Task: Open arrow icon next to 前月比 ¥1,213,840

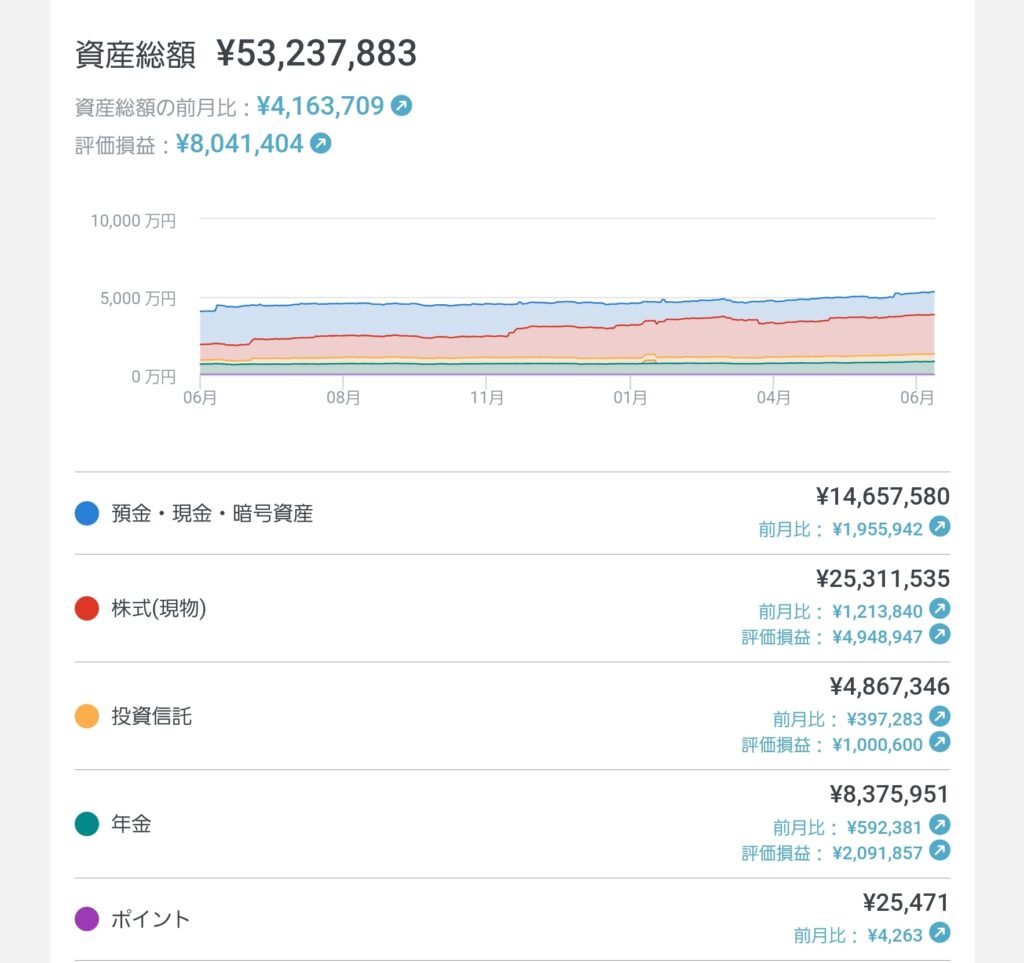Action: coord(939,609)
